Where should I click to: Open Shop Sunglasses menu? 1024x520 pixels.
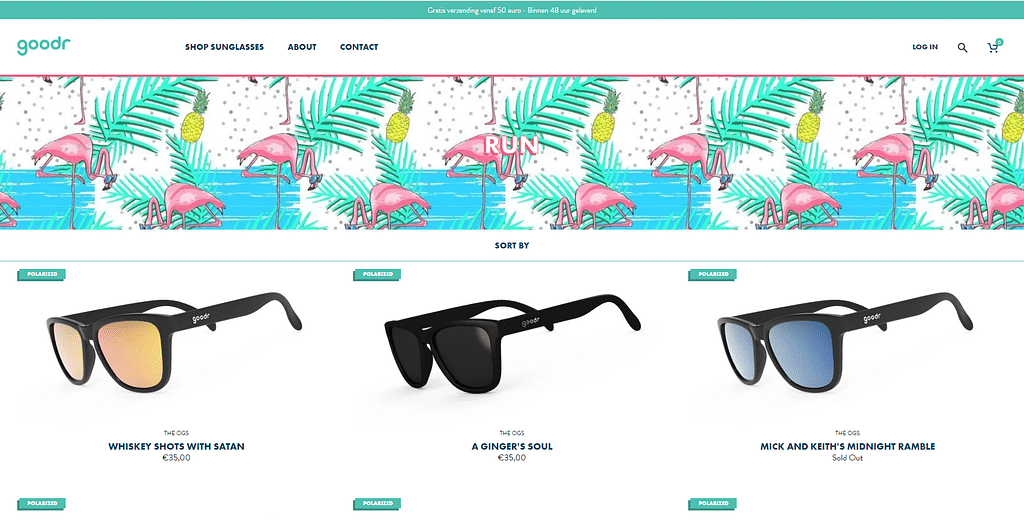tap(224, 47)
